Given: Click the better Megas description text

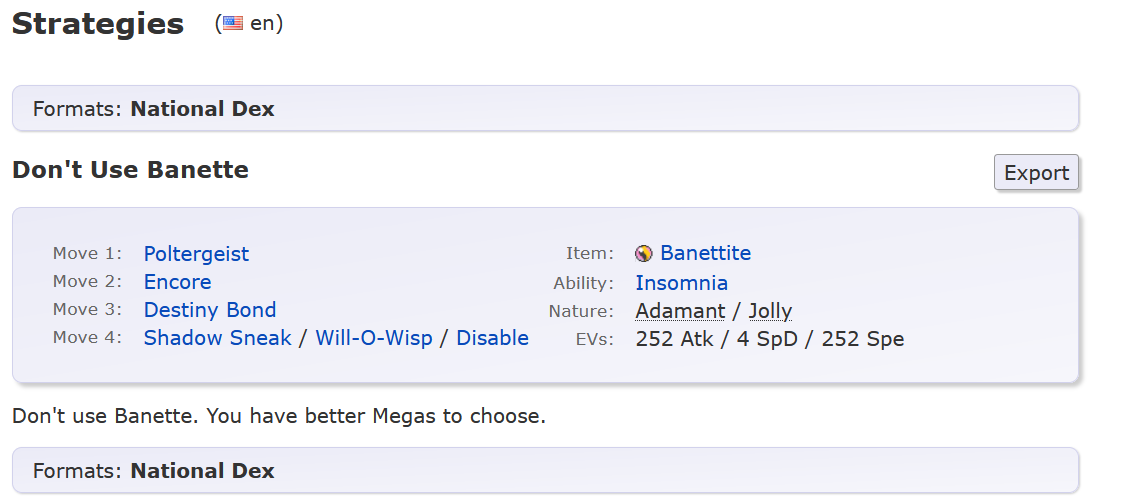Looking at the screenshot, I should pos(279,417).
